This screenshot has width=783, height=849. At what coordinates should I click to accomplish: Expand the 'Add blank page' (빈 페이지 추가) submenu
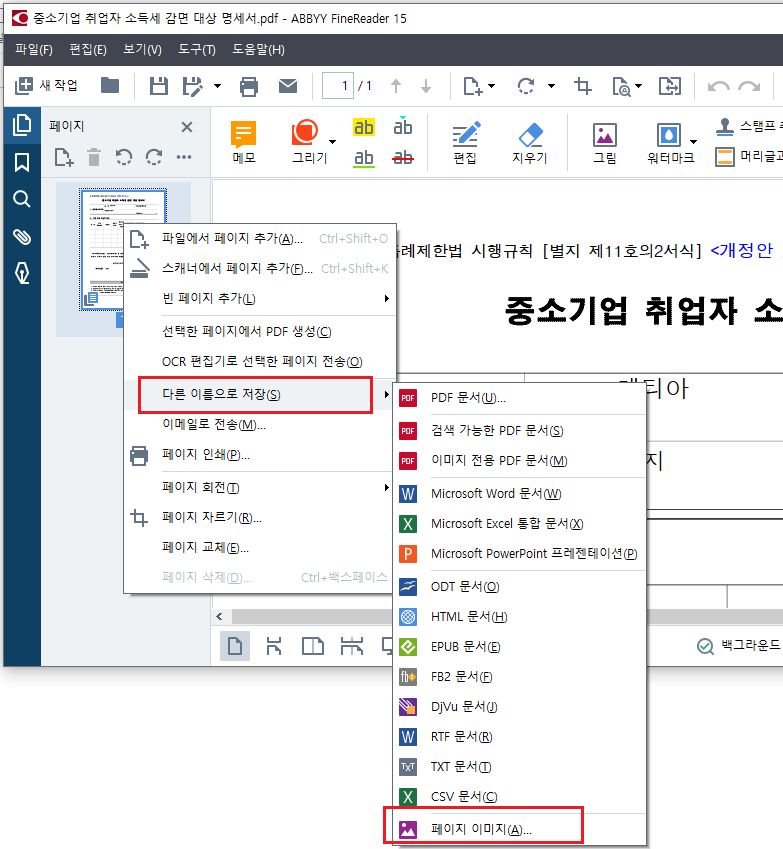[260, 298]
